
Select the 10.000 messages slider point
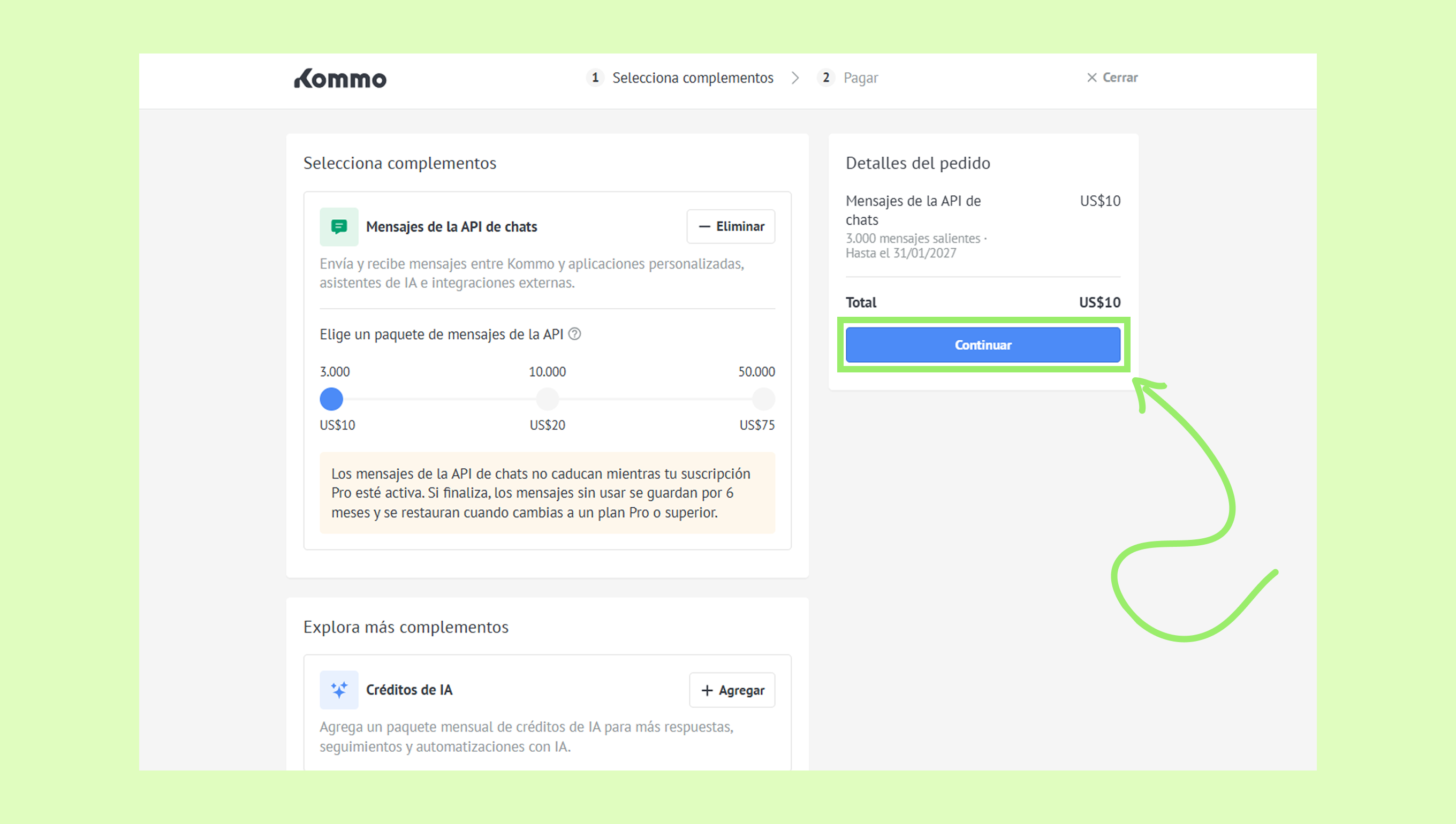548,399
